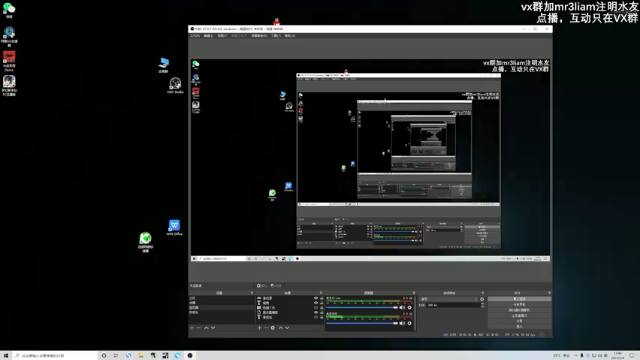Remove selected scene with minus icon
The width and height of the screenshot is (640, 360).
click(x=199, y=328)
